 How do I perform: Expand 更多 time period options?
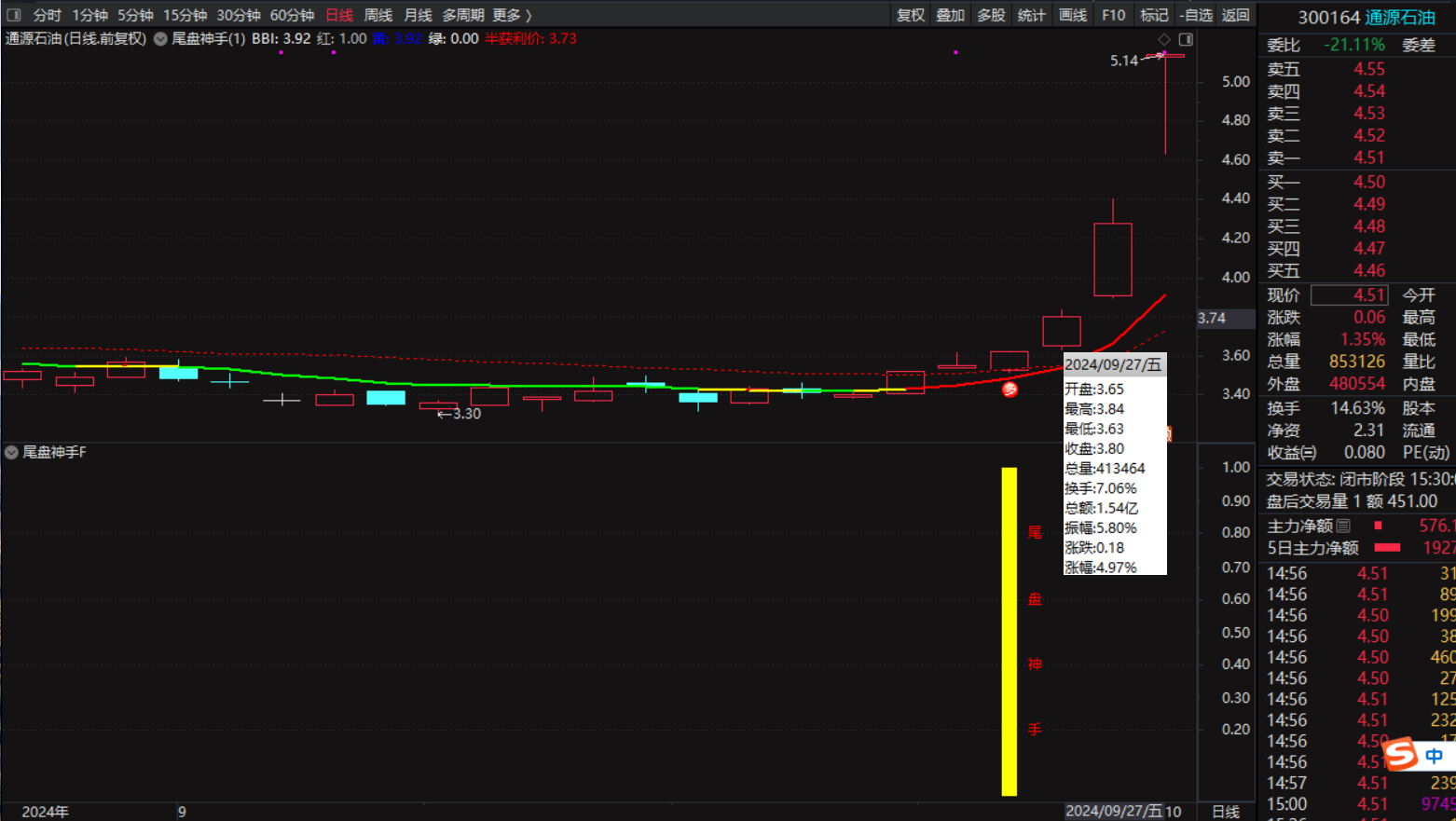click(x=512, y=15)
